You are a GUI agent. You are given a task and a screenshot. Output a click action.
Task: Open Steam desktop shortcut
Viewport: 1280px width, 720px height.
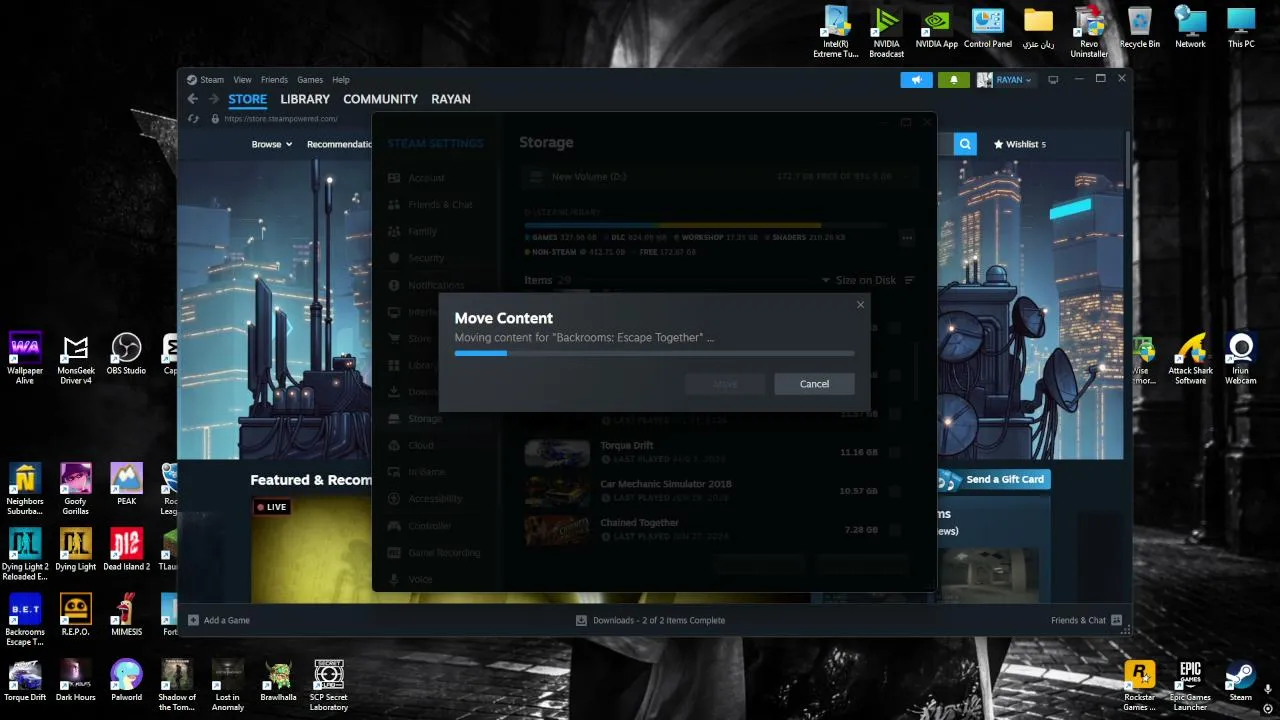click(x=1241, y=681)
